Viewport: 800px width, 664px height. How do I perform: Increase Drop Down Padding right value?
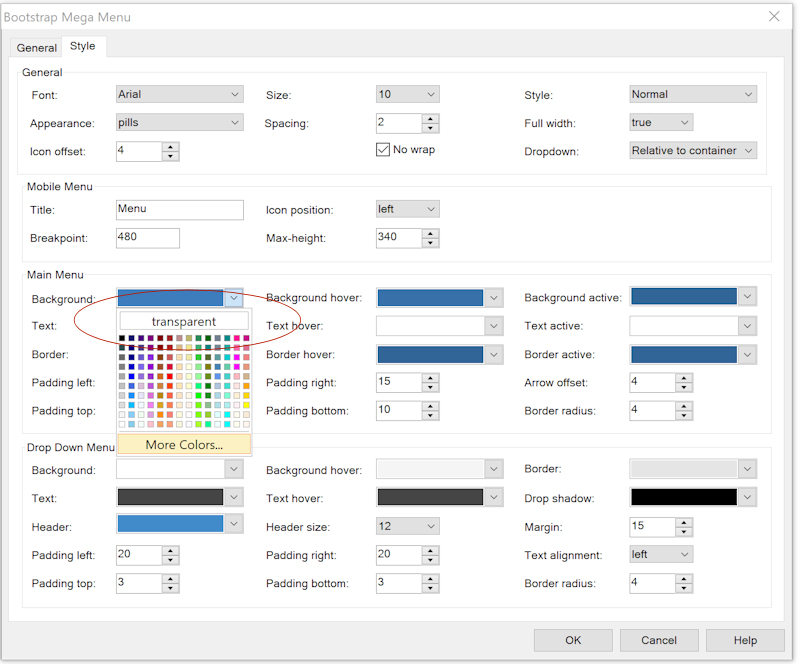coord(431,550)
